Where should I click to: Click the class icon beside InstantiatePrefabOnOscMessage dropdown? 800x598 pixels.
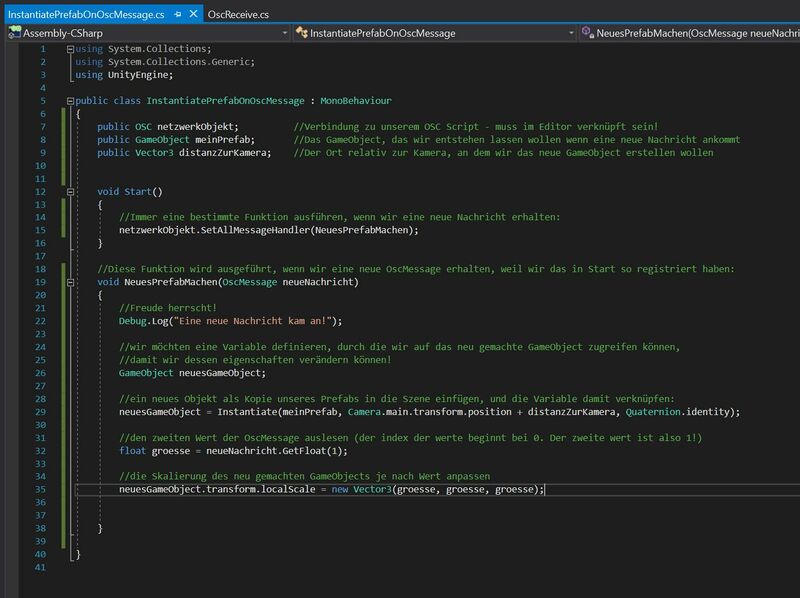300,33
